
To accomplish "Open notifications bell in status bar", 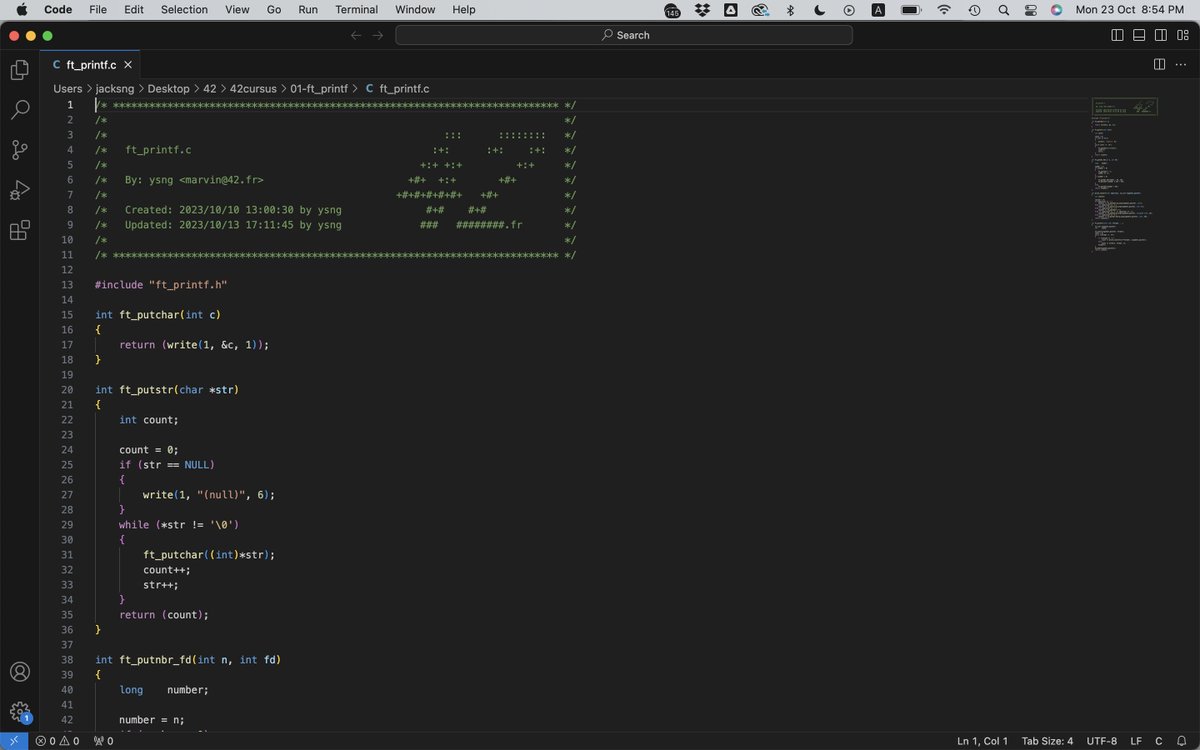I will tap(1182, 741).
